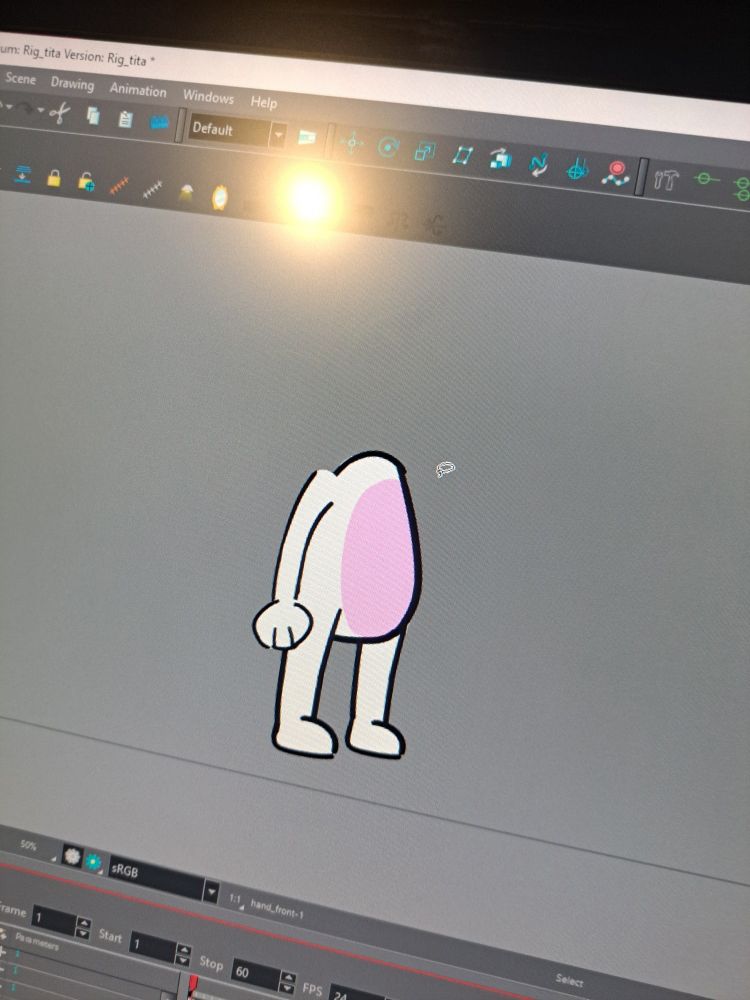Click the red target with motion path icon
The height and width of the screenshot is (1000, 750).
tap(615, 173)
